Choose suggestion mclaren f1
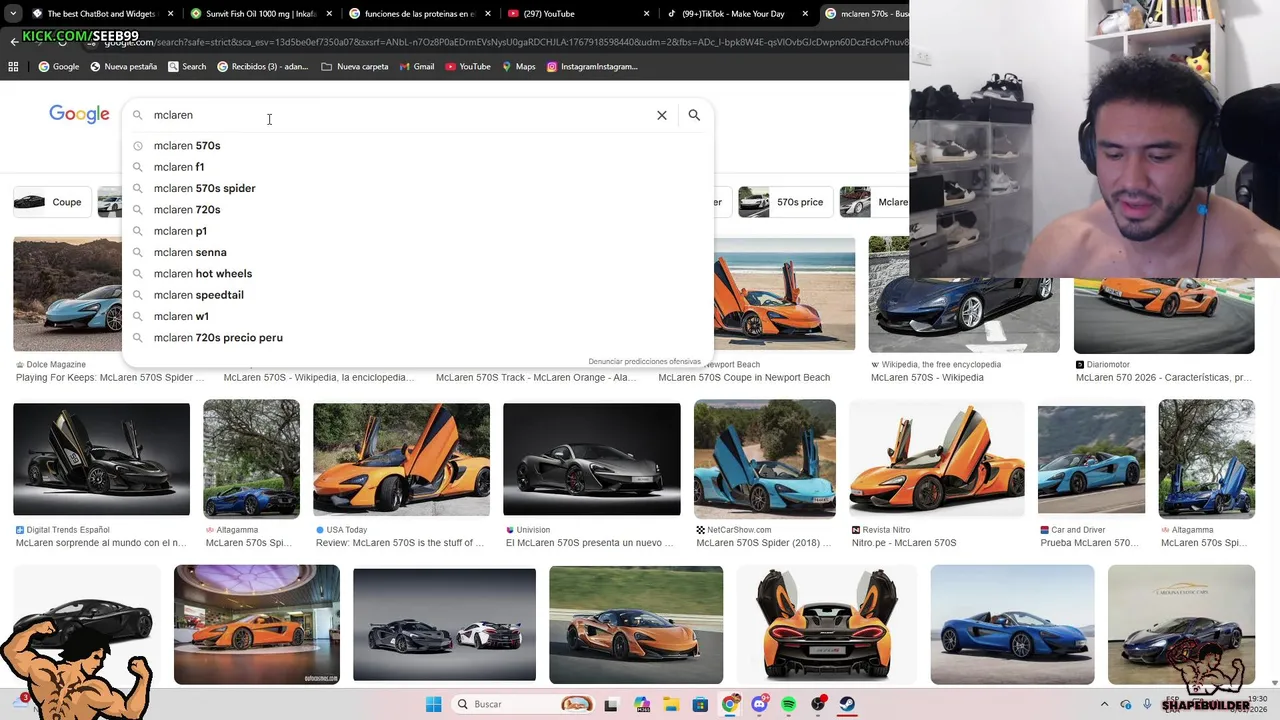Viewport: 1280px width, 720px height. click(417, 167)
